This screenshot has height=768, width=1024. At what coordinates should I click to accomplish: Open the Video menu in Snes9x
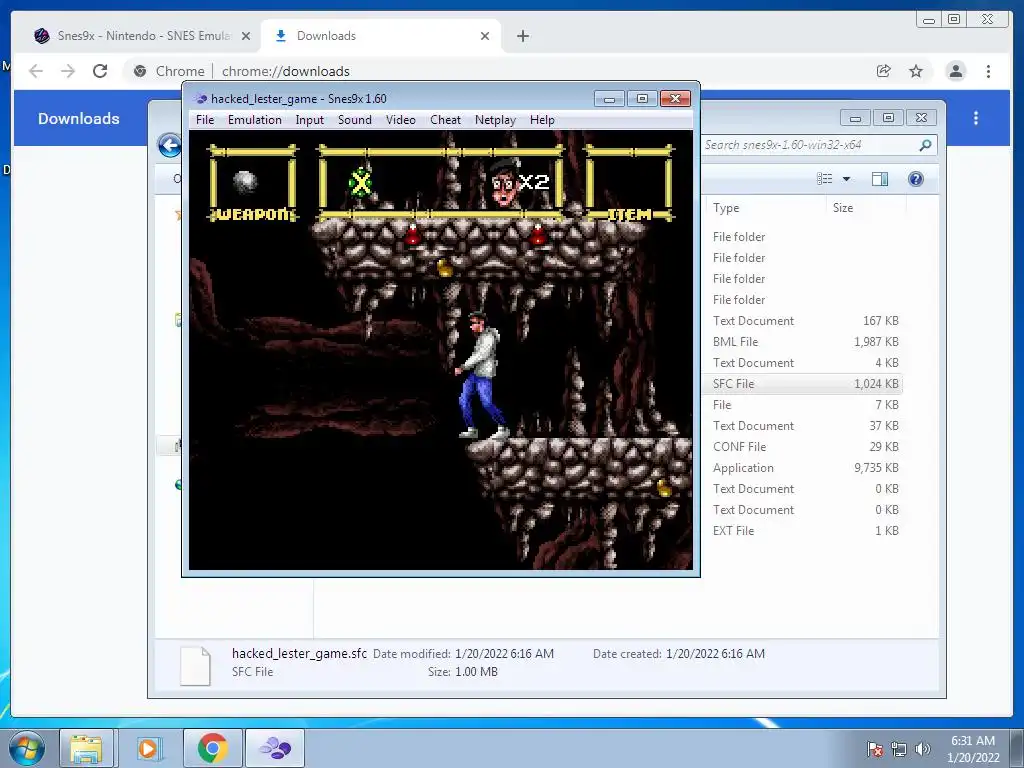400,120
